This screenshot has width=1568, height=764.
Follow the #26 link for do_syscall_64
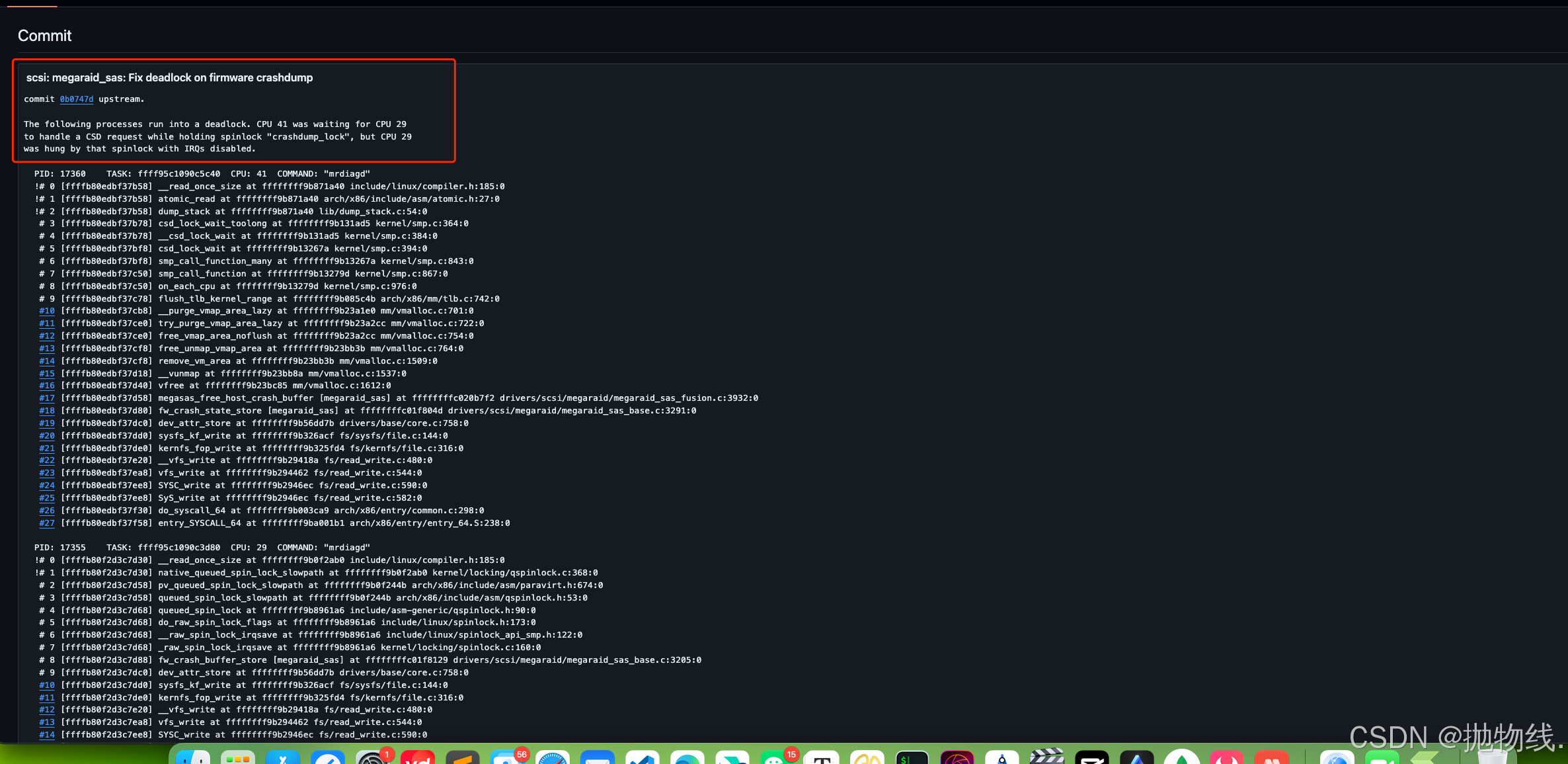(x=47, y=511)
